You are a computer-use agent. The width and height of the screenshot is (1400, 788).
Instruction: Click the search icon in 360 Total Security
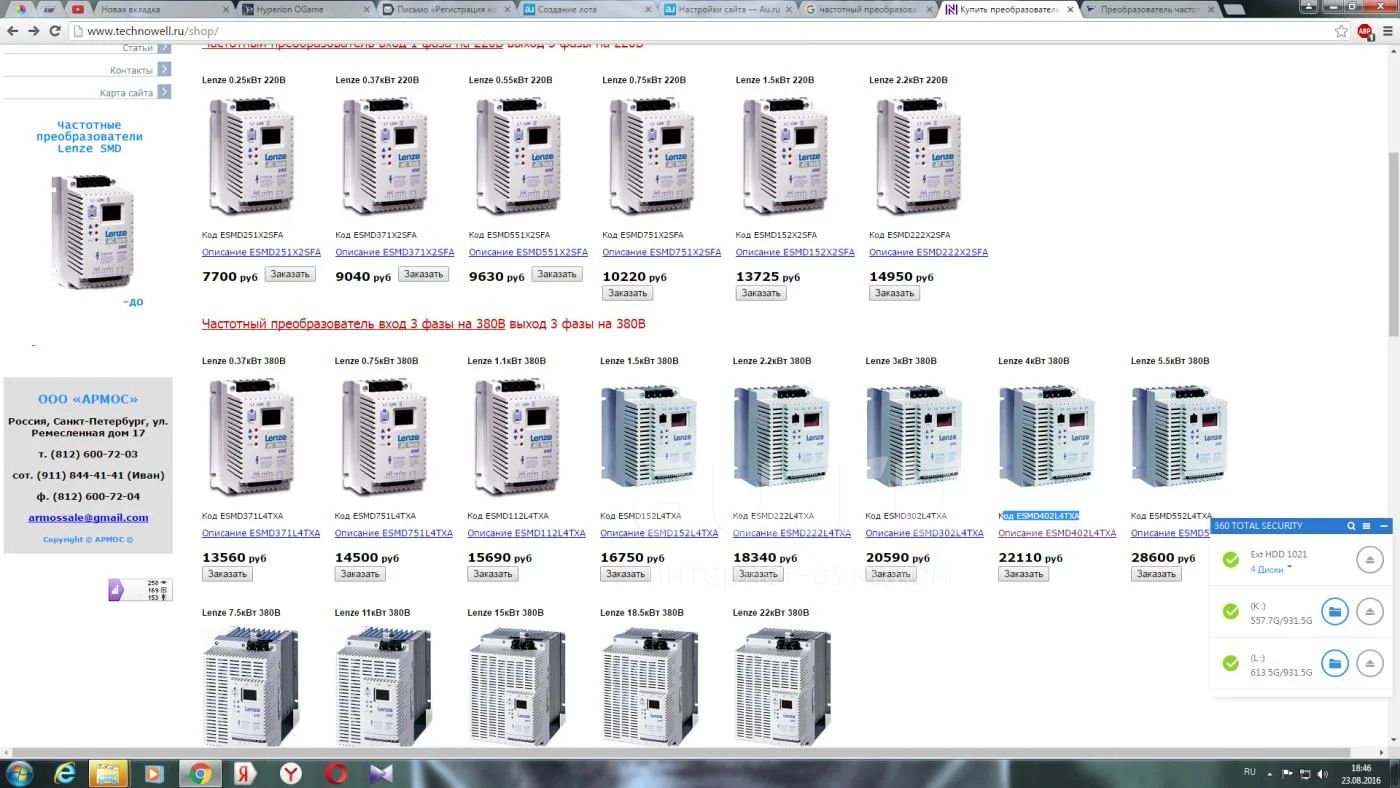[x=1351, y=526]
